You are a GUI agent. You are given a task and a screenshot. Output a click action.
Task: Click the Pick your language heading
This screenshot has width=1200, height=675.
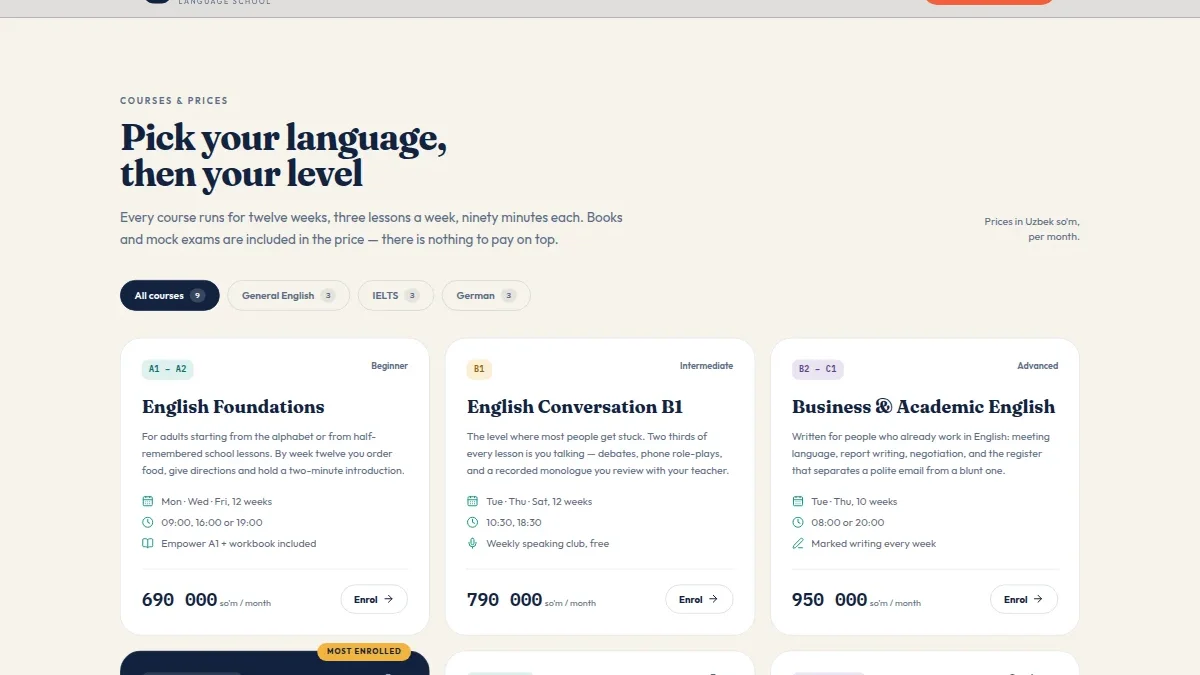click(284, 156)
